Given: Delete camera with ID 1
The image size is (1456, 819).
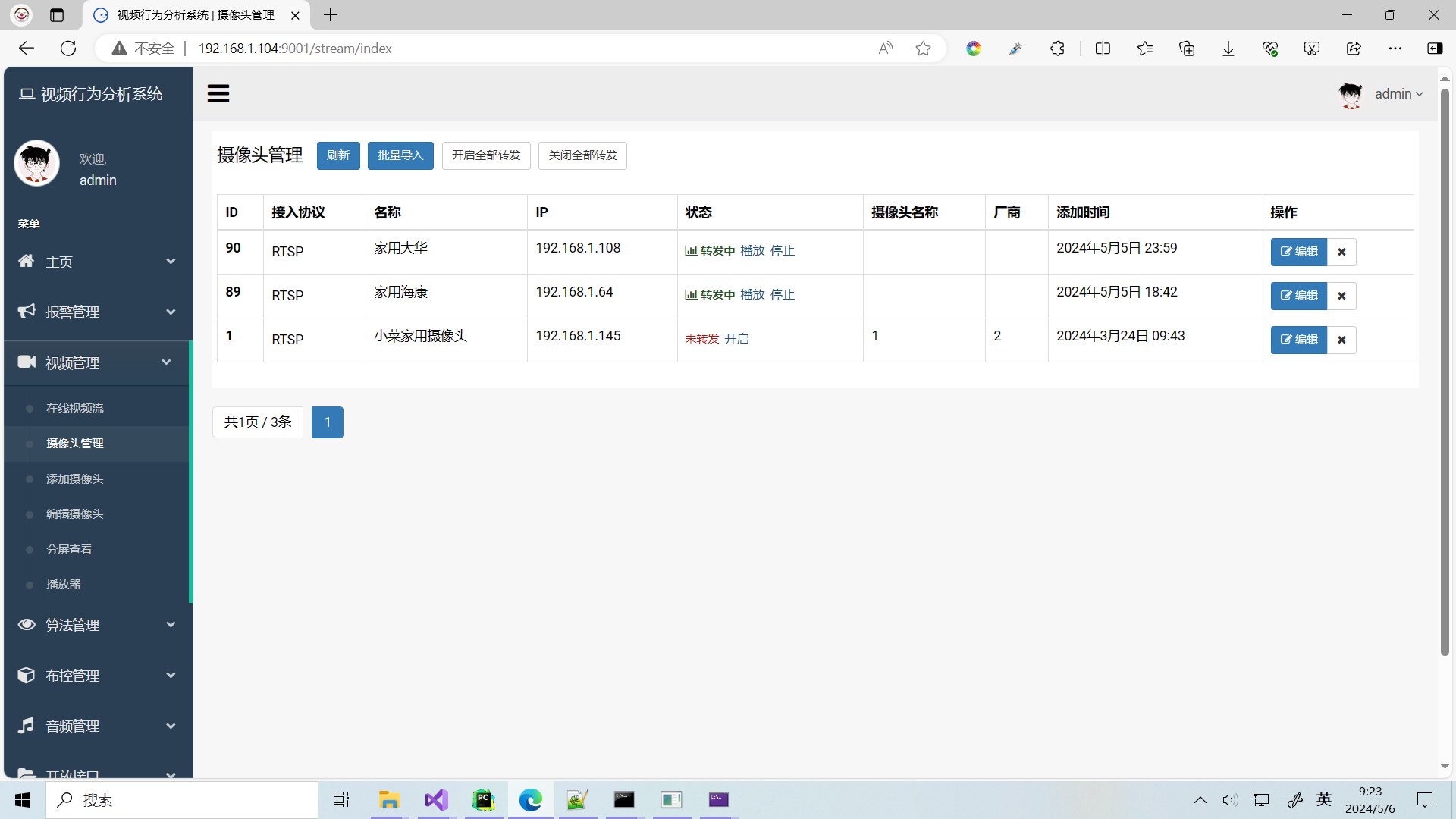Looking at the screenshot, I should click(x=1341, y=340).
